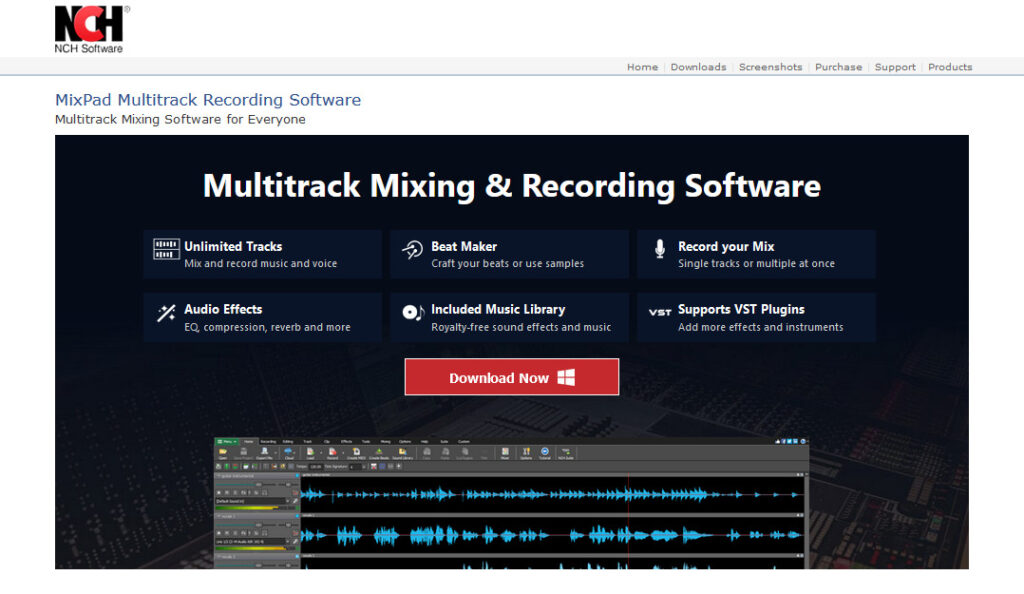The height and width of the screenshot is (594, 1024).
Task: Click the blue waveform of the guitar instrumental track
Action: [x=551, y=495]
